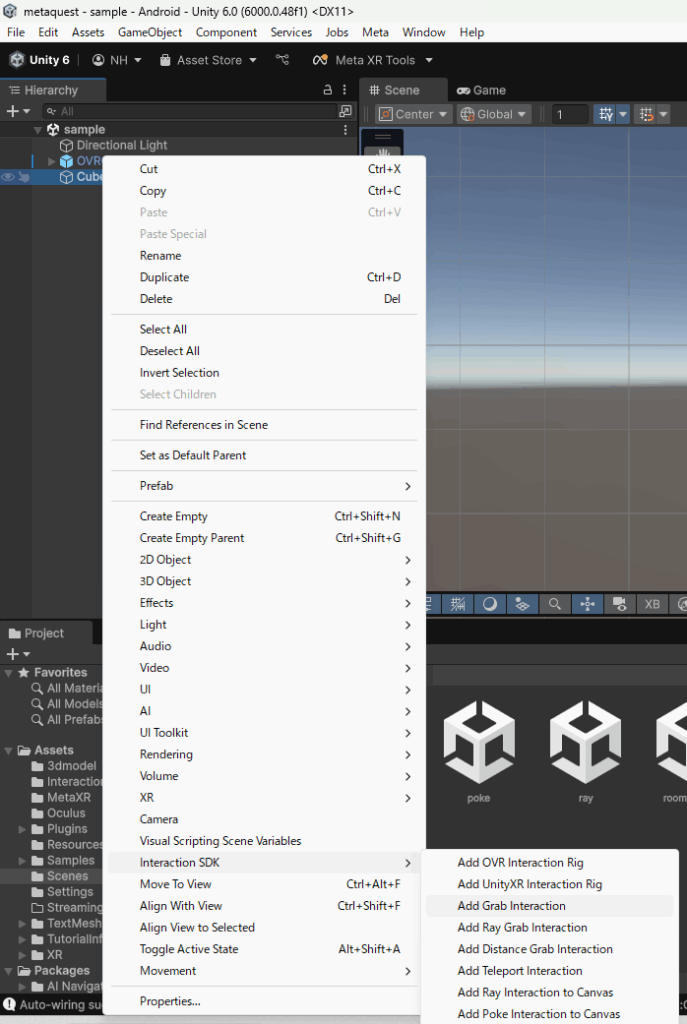Image resolution: width=687 pixels, height=1024 pixels.
Task: Choose Cut from the context menu
Action: click(264, 169)
